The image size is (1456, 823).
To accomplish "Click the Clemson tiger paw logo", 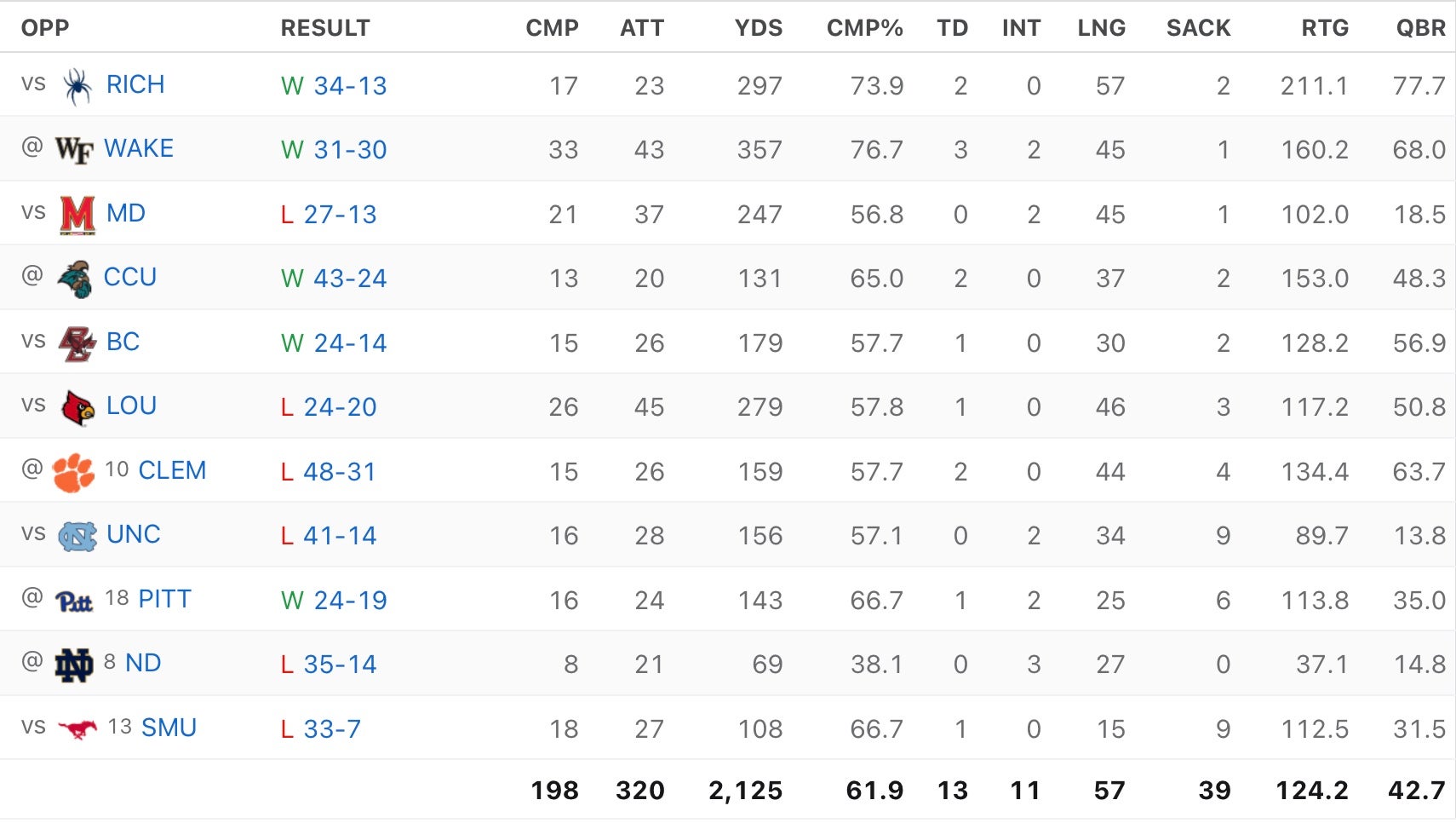I will point(74,472).
